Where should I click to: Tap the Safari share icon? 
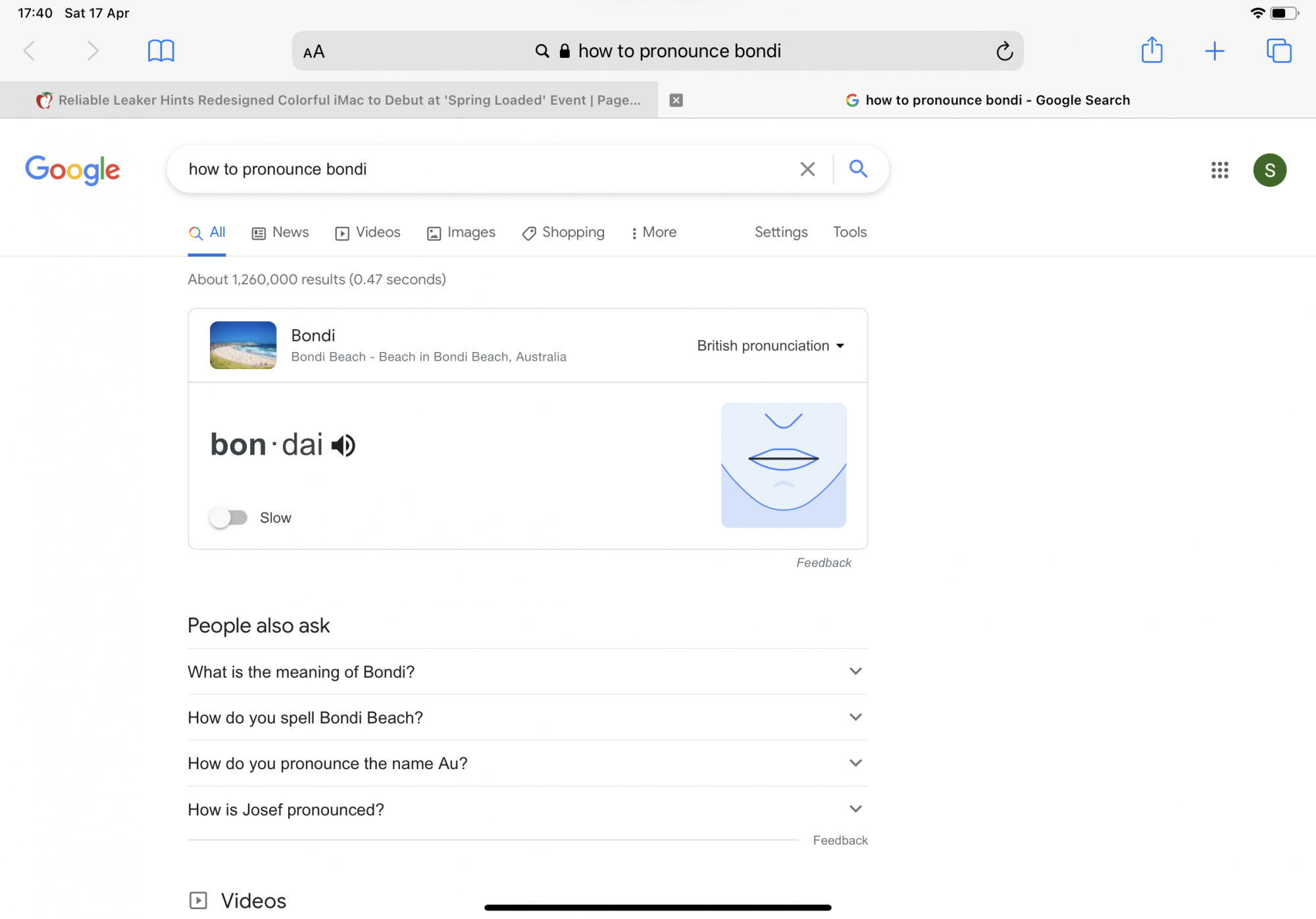tap(1151, 51)
